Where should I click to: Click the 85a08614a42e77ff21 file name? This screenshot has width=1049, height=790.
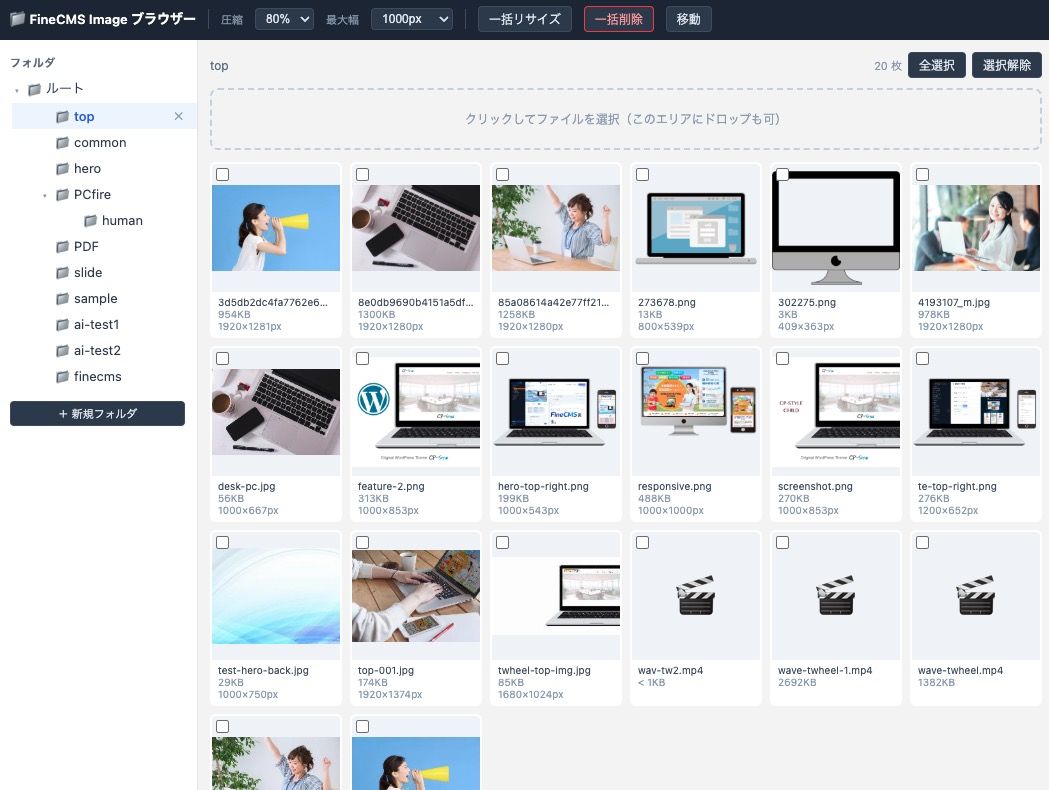click(x=553, y=302)
